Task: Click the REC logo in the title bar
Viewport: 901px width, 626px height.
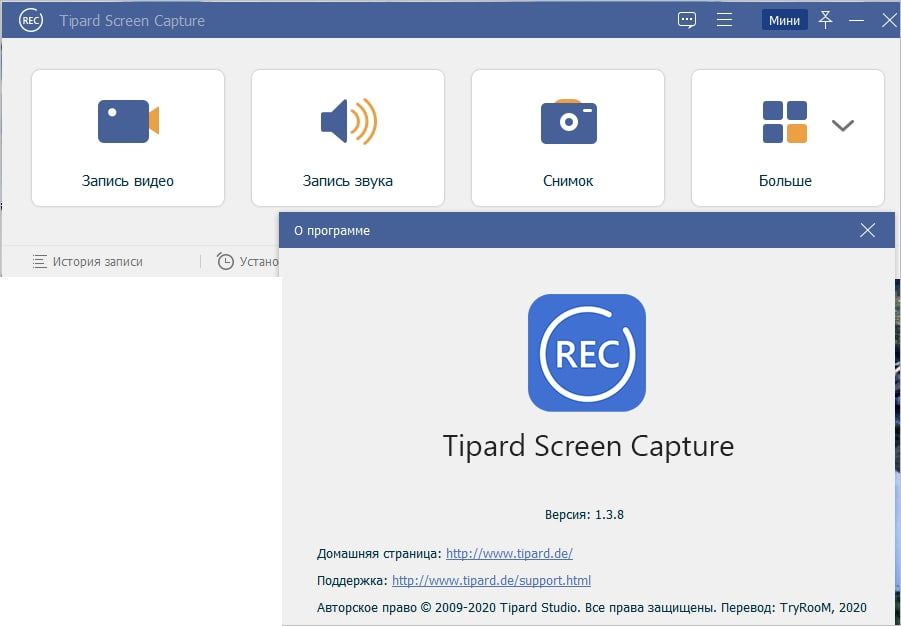Action: coord(30,21)
